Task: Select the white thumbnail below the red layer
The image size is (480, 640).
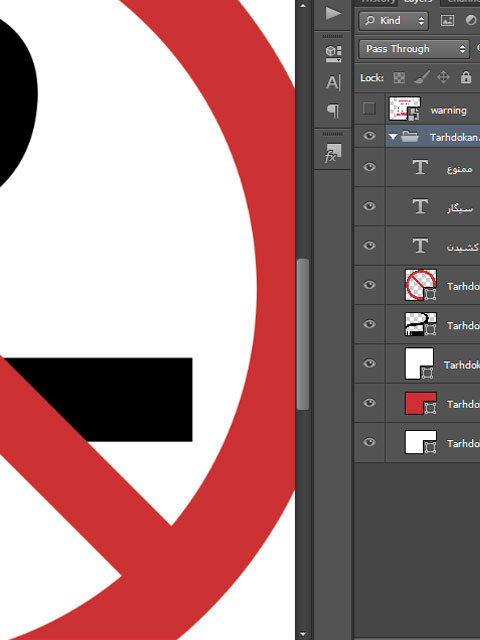Action: [x=421, y=442]
